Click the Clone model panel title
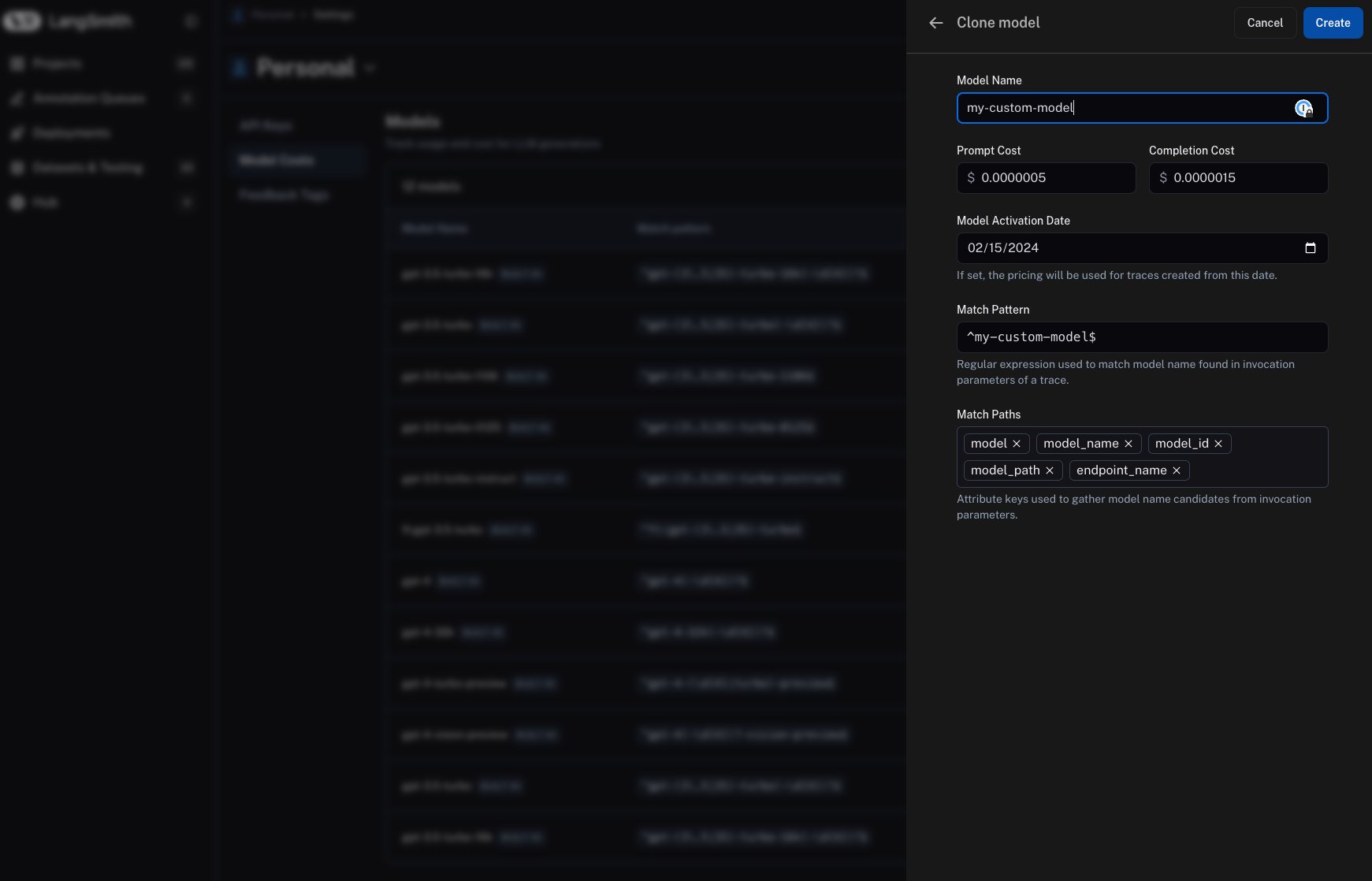The height and width of the screenshot is (881, 1372). click(x=998, y=23)
